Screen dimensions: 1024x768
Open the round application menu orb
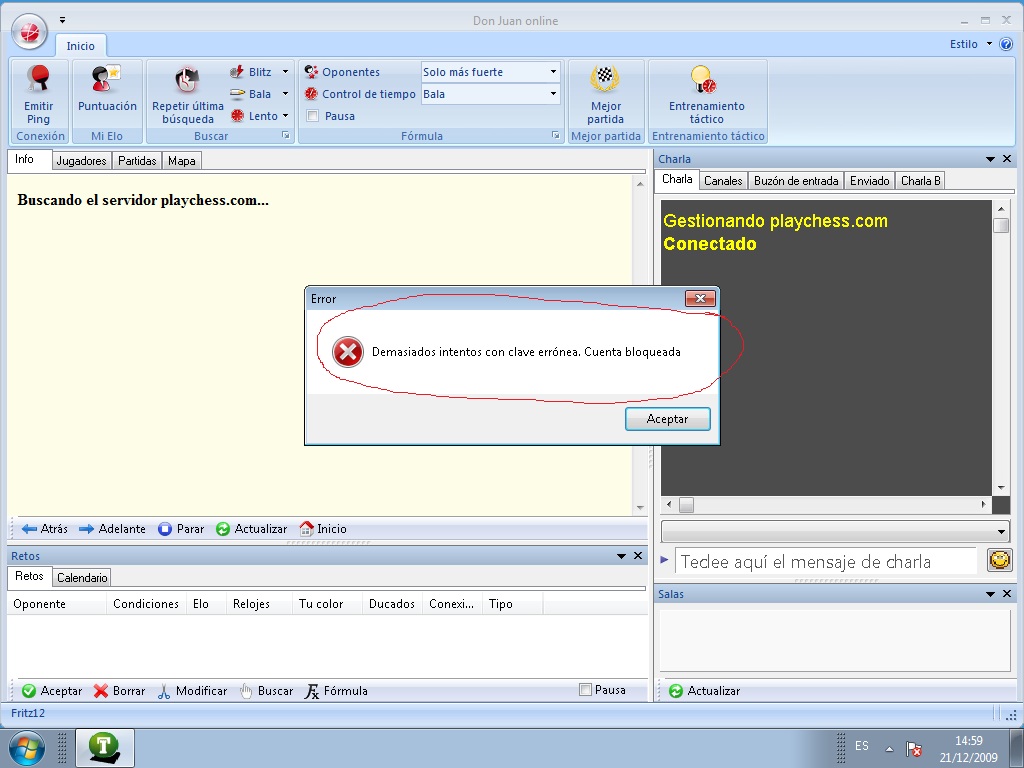[x=29, y=31]
